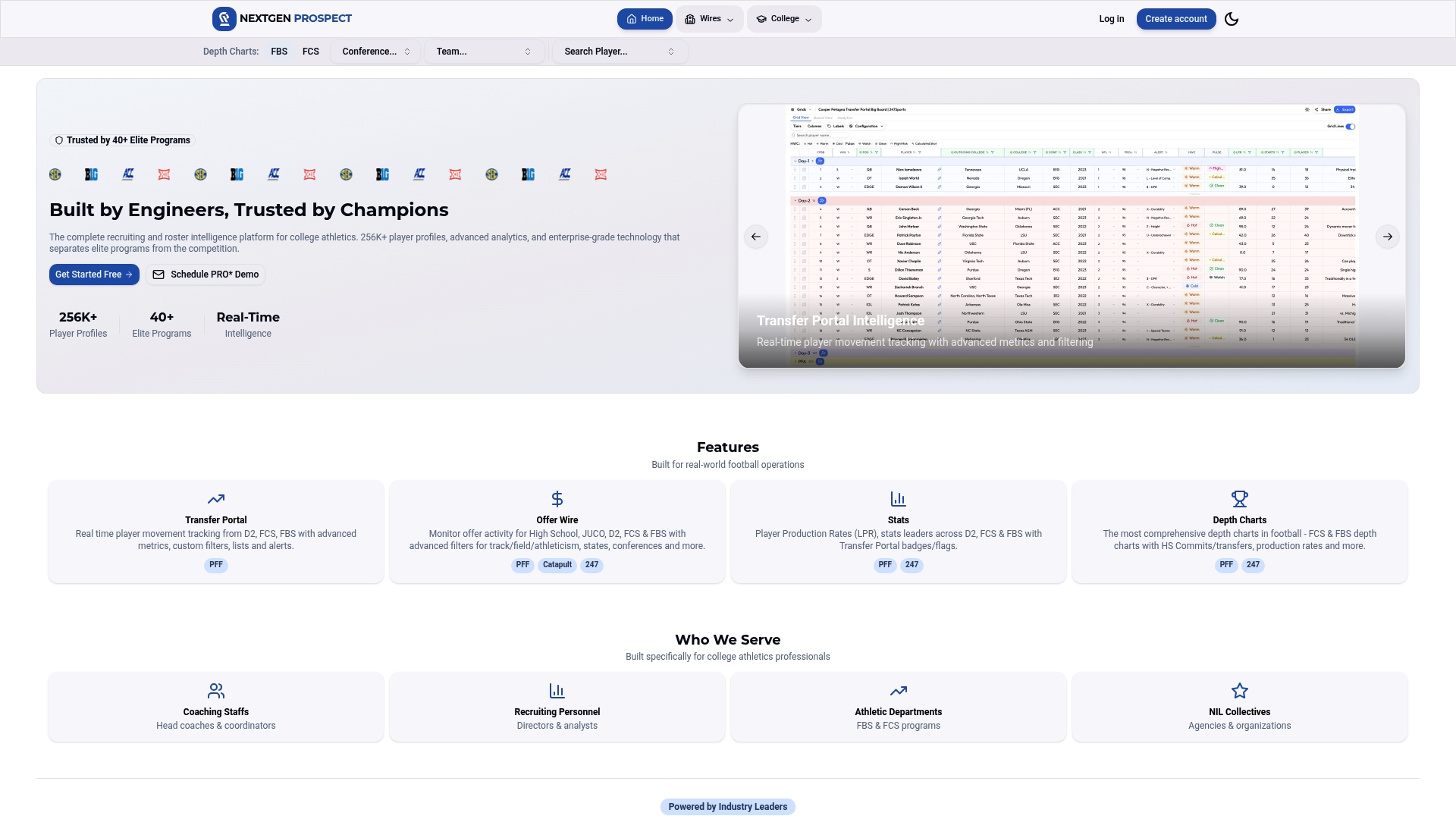The height and width of the screenshot is (819, 1456).
Task: Show previous carousel slide with left arrow
Action: tap(756, 237)
